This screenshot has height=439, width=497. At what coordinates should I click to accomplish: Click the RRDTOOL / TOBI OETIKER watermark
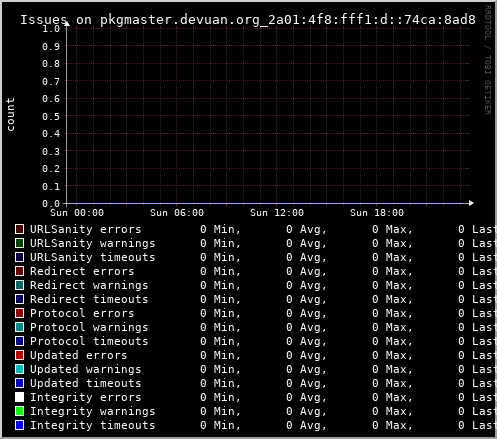click(487, 60)
